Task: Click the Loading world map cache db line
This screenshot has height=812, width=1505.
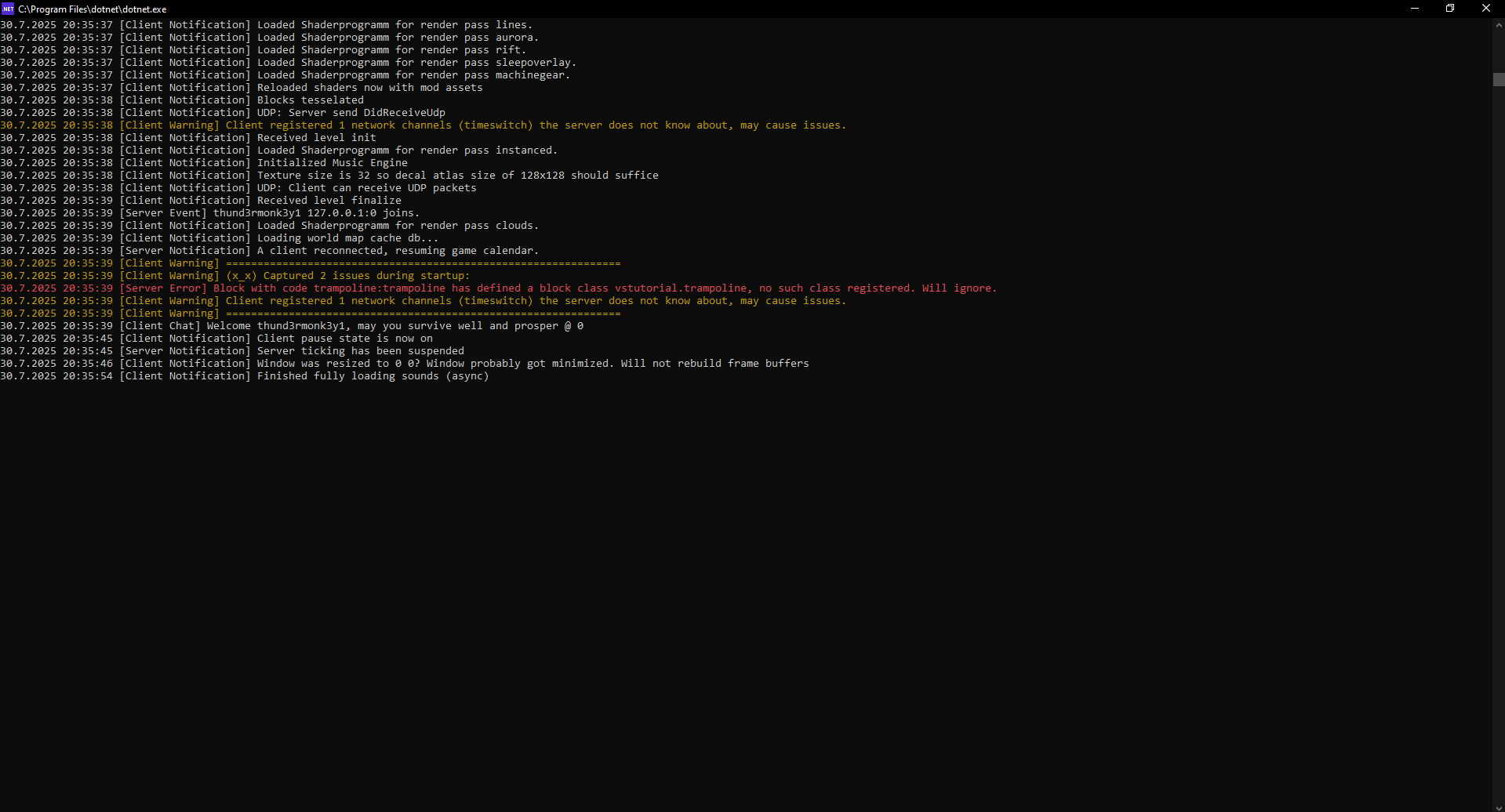Action: pos(347,238)
